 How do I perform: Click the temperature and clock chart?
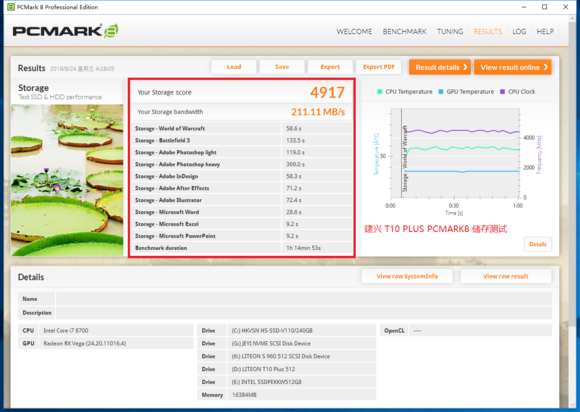pos(455,153)
